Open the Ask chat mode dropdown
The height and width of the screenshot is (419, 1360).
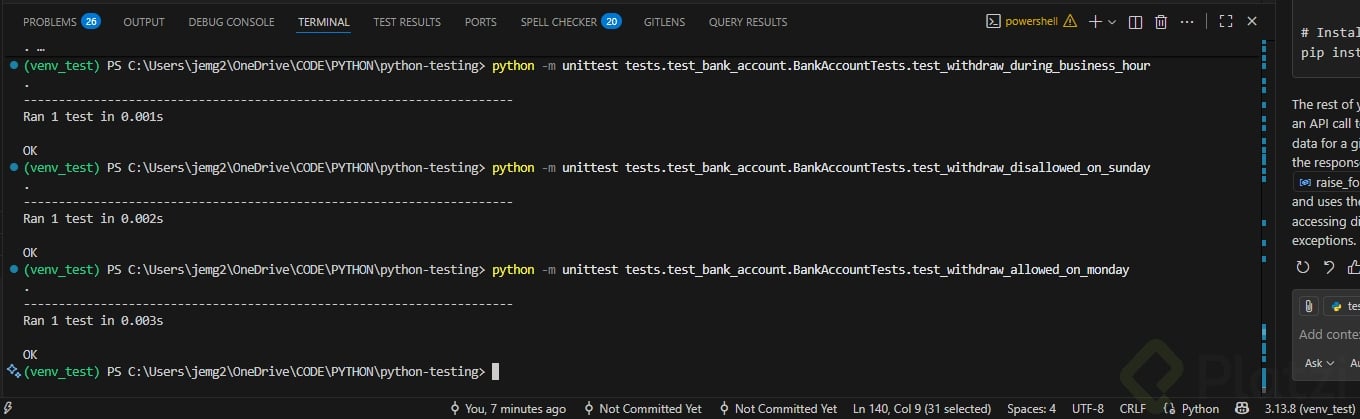click(x=1318, y=363)
